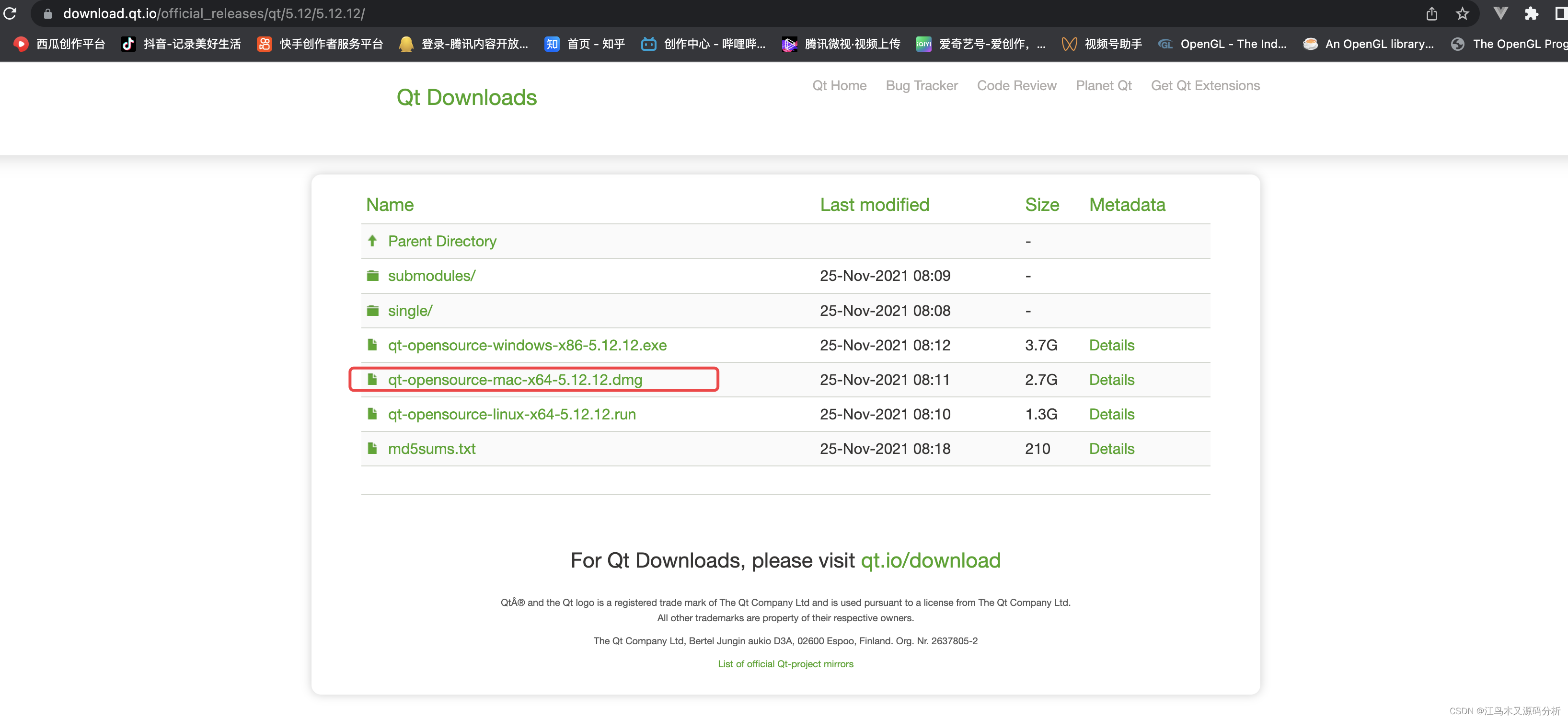Click file icon beside md5sums.txt
Viewport: 1568px width, 720px height.
tap(372, 449)
